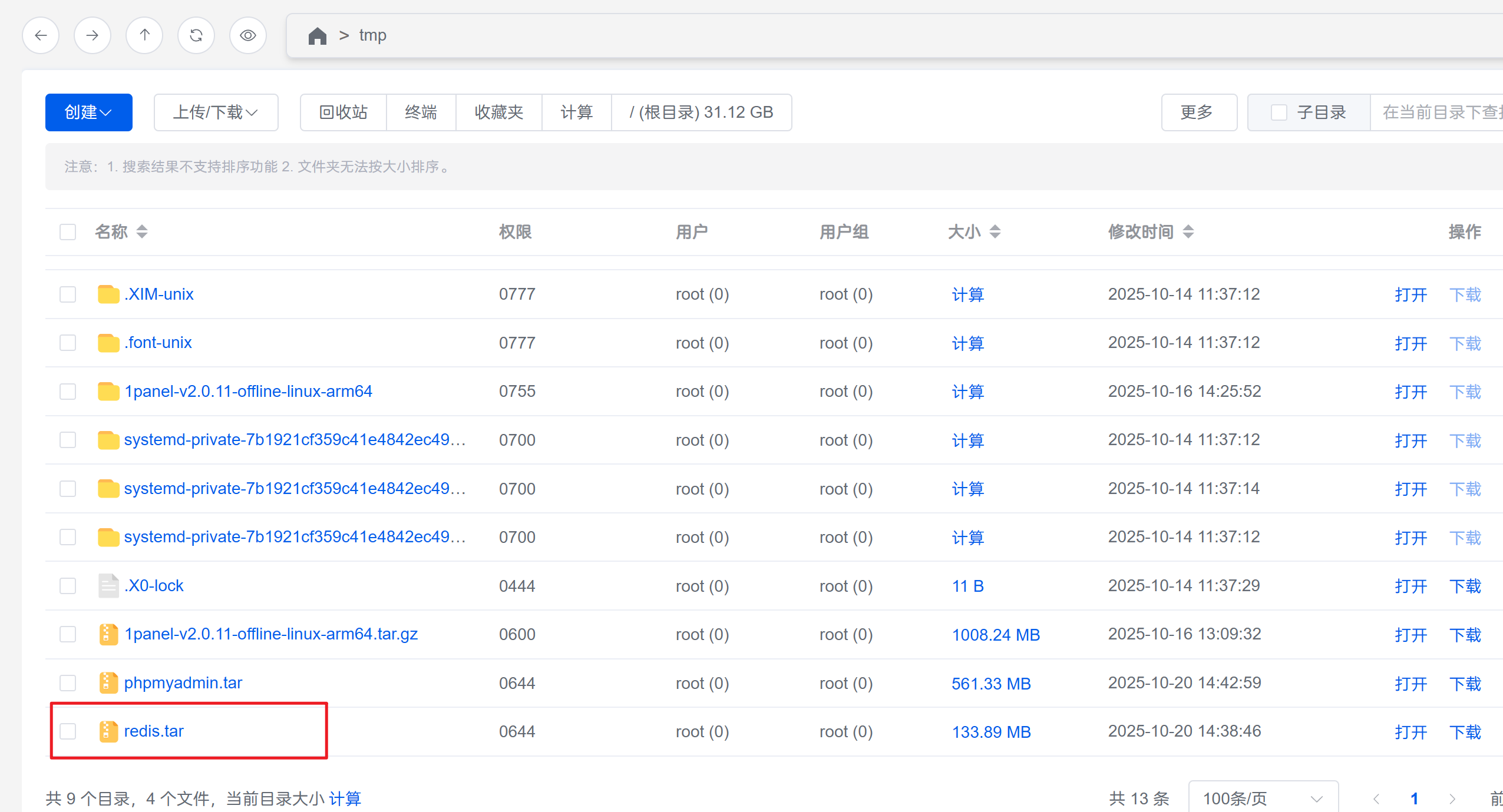Open the 回收站 recycle bin tab
Image resolution: width=1503 pixels, height=812 pixels.
point(343,112)
